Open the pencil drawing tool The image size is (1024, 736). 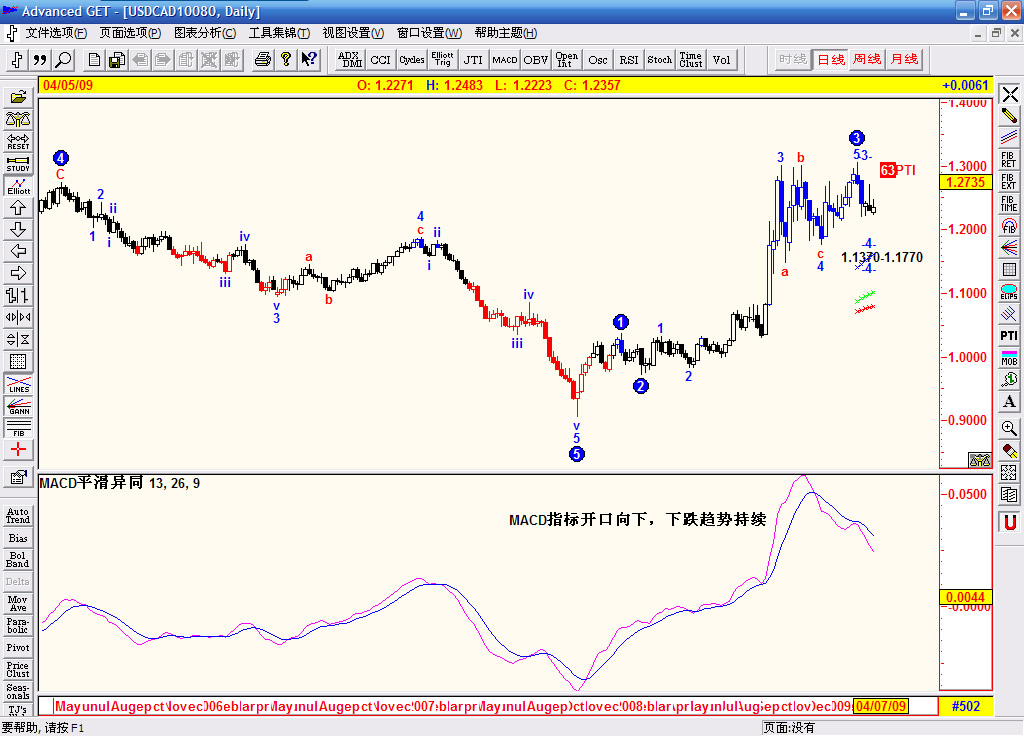pyautogui.click(x=1009, y=114)
